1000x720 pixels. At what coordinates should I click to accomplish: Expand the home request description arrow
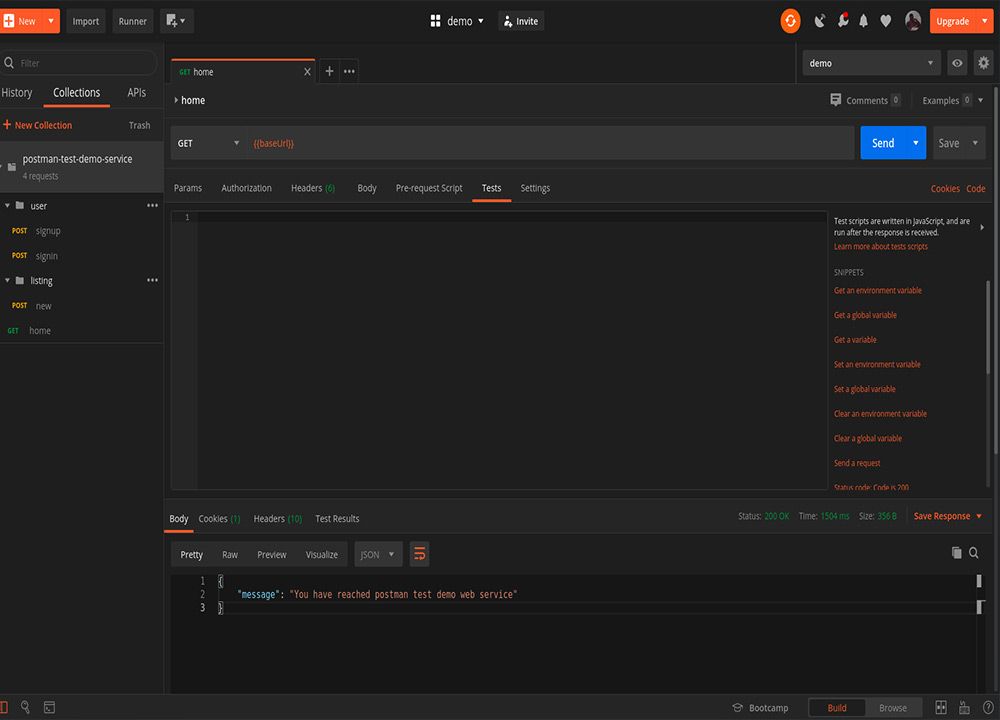176,100
